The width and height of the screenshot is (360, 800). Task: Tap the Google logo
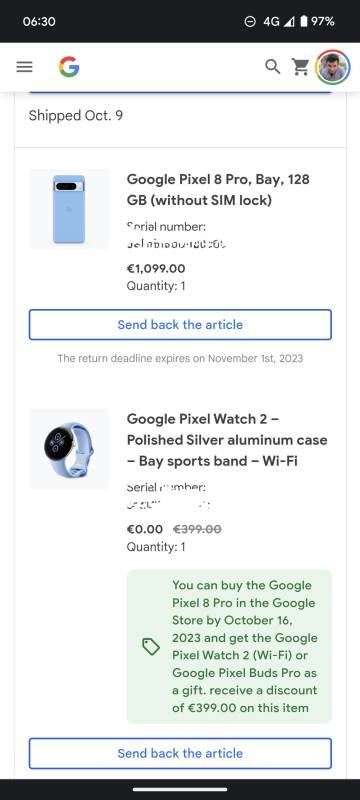coord(69,67)
